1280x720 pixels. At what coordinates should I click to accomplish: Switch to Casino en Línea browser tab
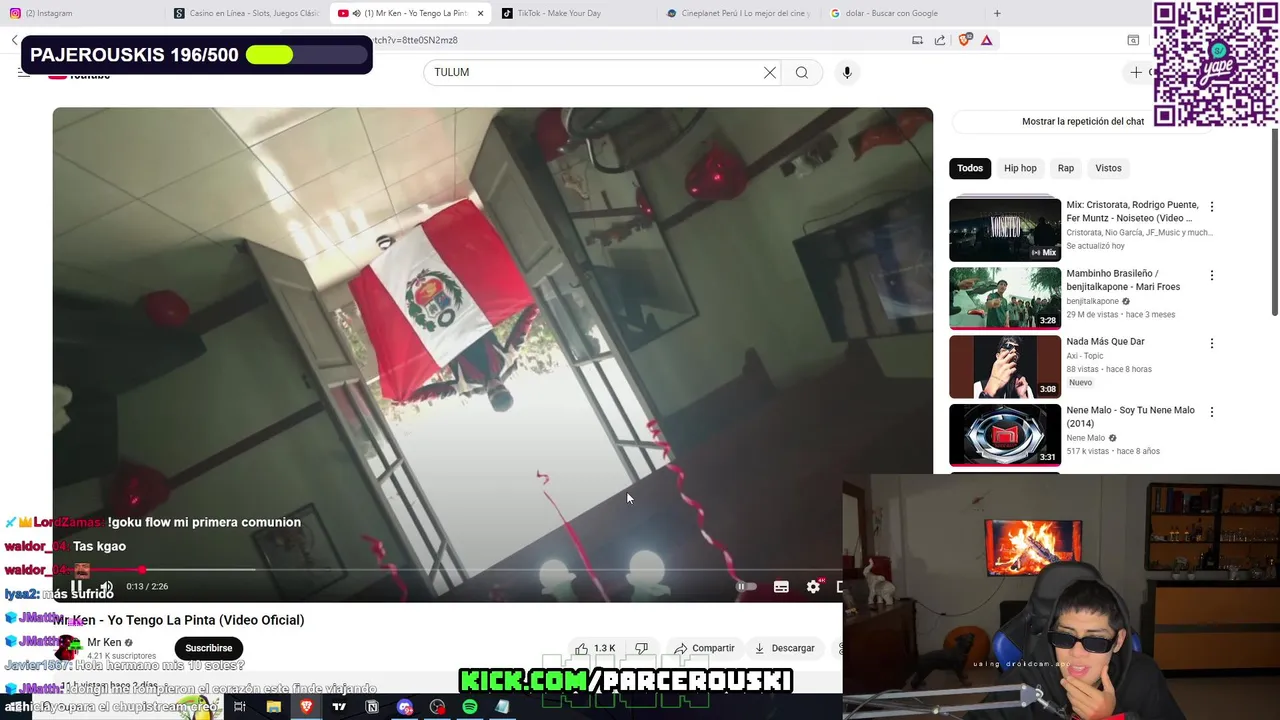246,13
